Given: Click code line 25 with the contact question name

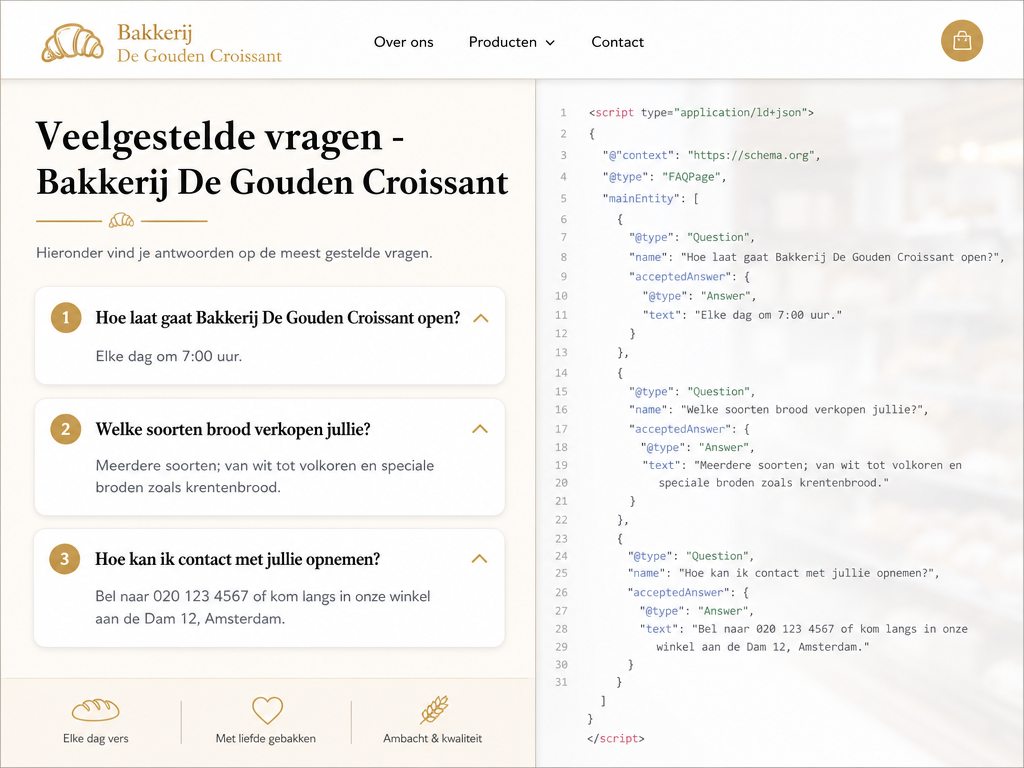Looking at the screenshot, I should [x=783, y=573].
